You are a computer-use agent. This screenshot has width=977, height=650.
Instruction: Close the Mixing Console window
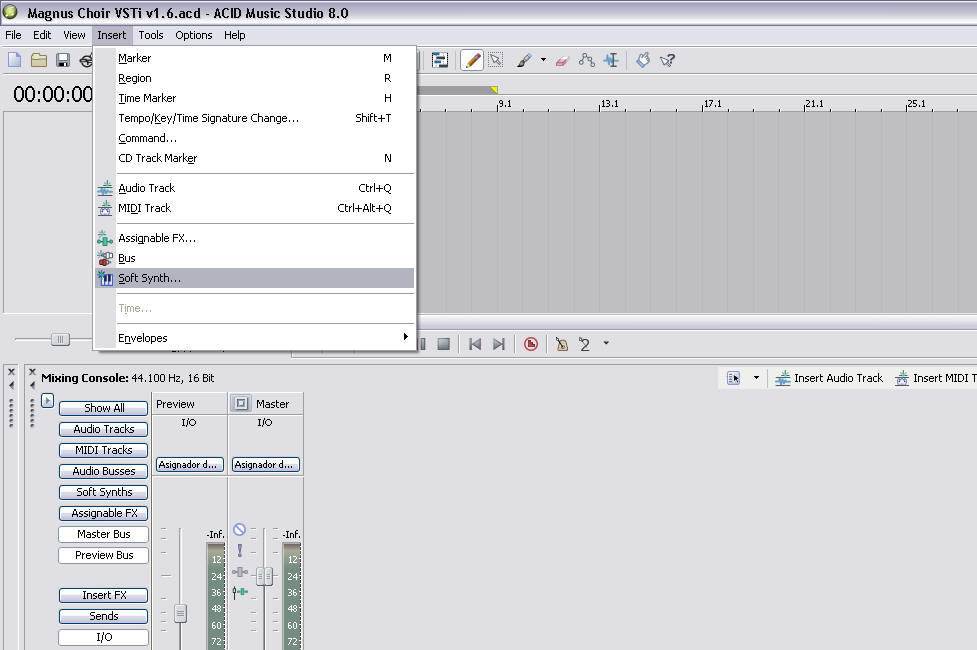pos(32,371)
